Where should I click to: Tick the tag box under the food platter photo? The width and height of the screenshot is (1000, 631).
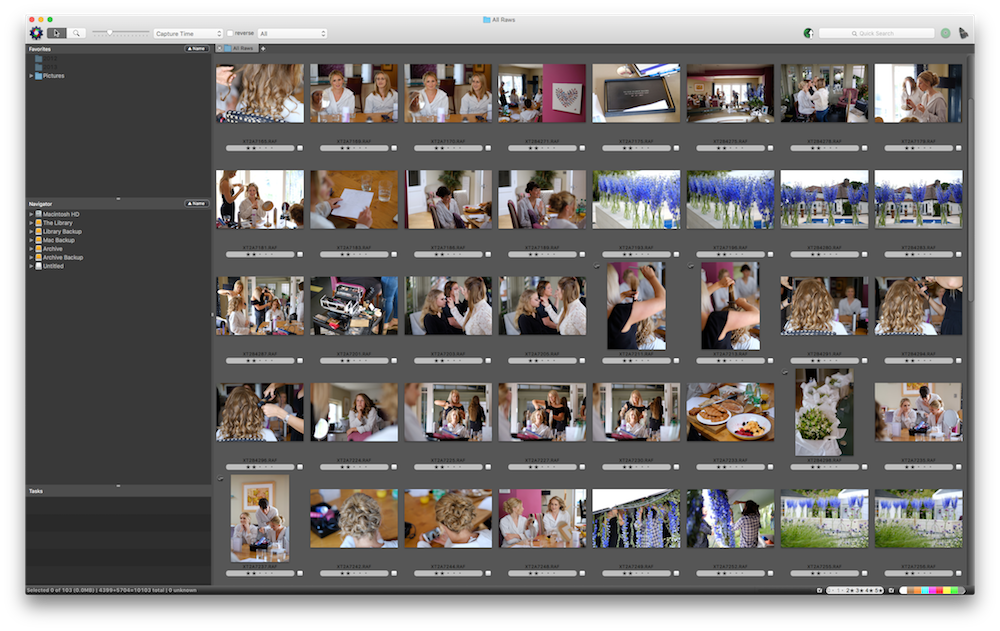click(x=770, y=467)
